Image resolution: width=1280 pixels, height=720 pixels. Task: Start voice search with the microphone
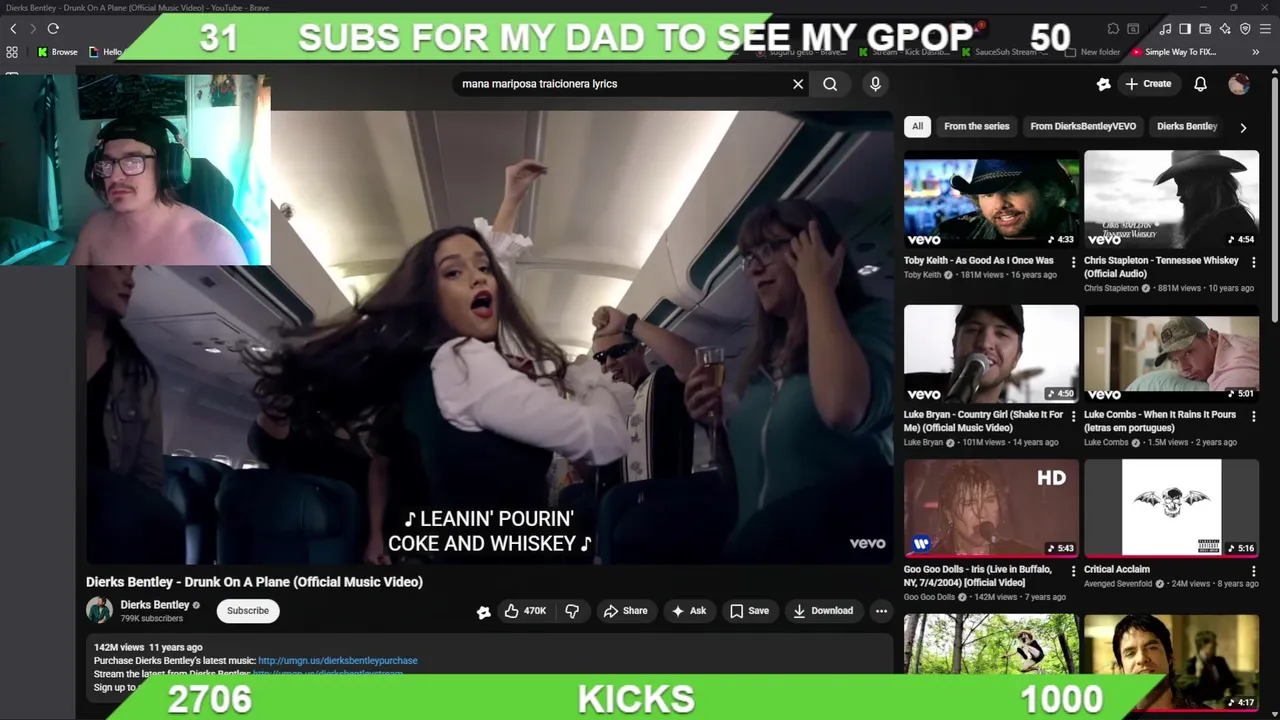tap(875, 84)
